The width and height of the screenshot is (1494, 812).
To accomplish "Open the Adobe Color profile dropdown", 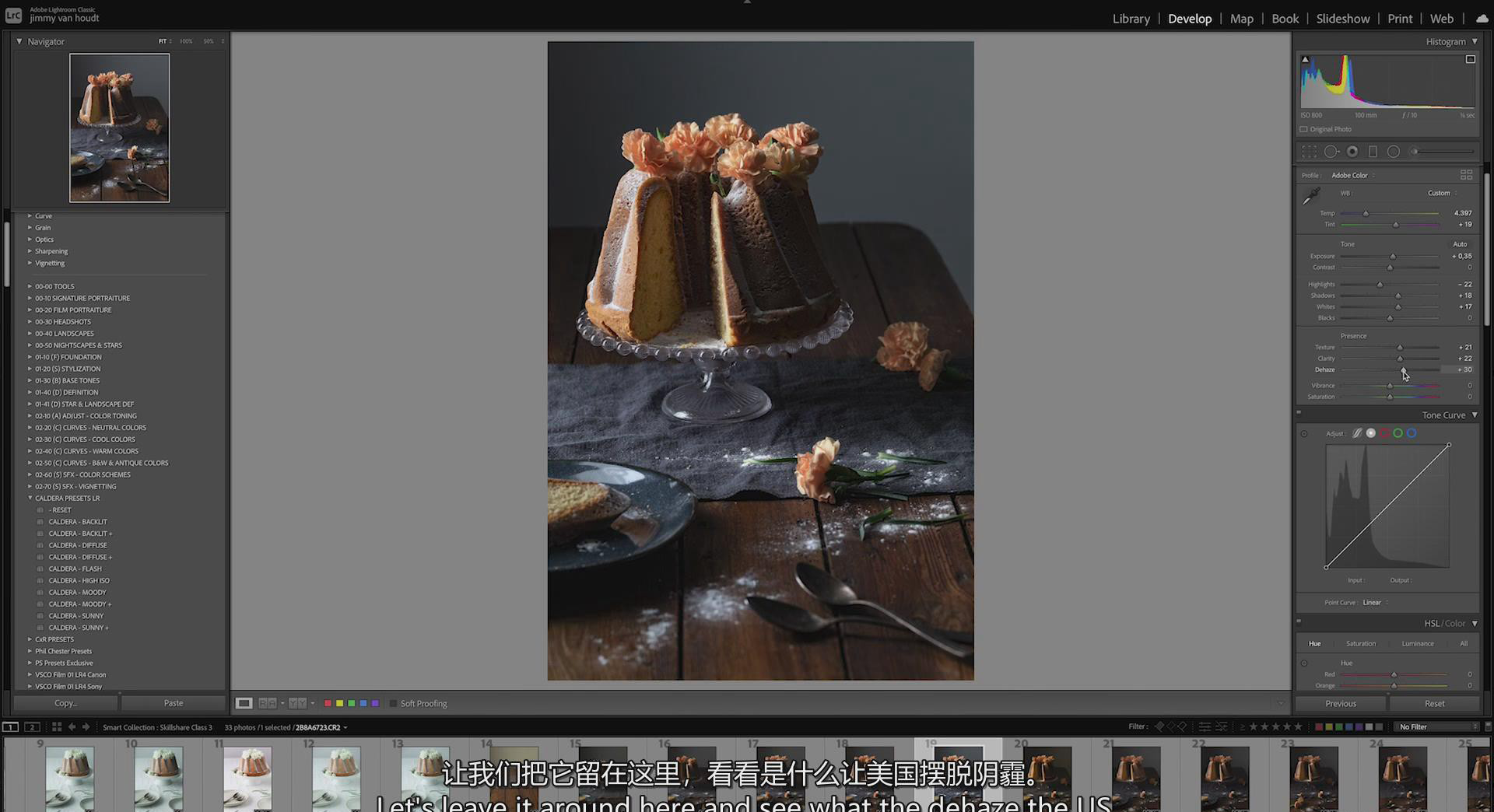I will 1353,175.
